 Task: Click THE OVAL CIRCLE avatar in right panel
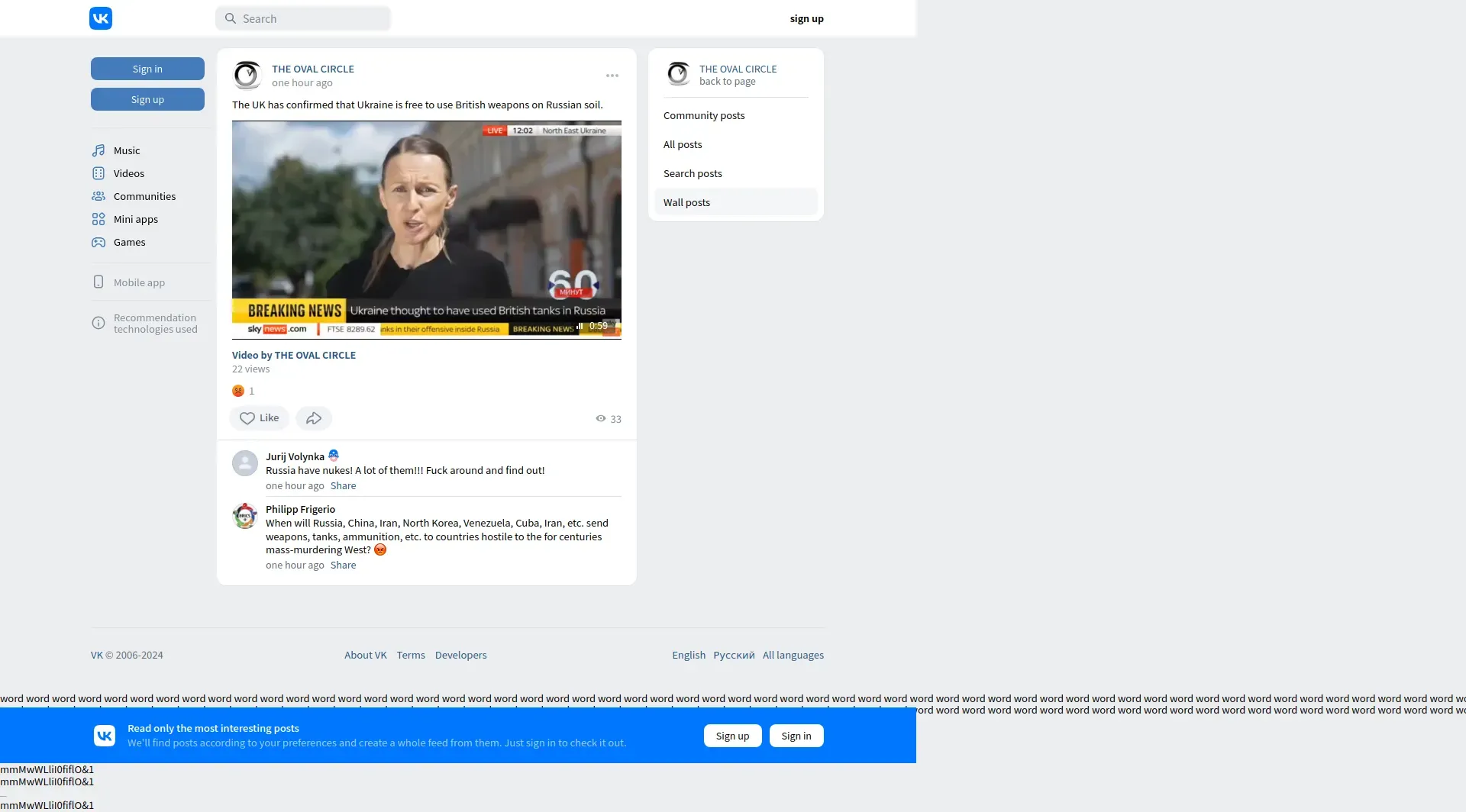point(678,74)
